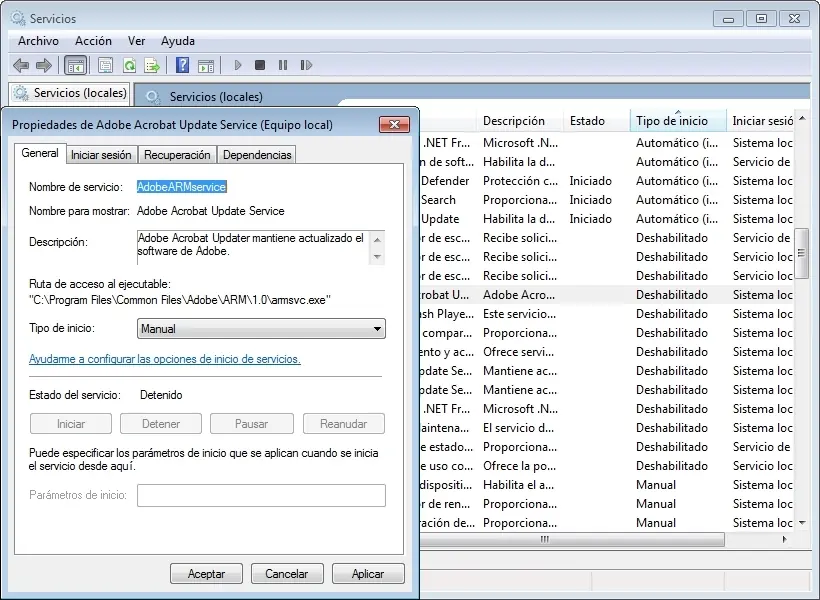Viewport: 820px width, 600px height.
Task: Select Servicios (locales) tree node
Action: [70, 93]
